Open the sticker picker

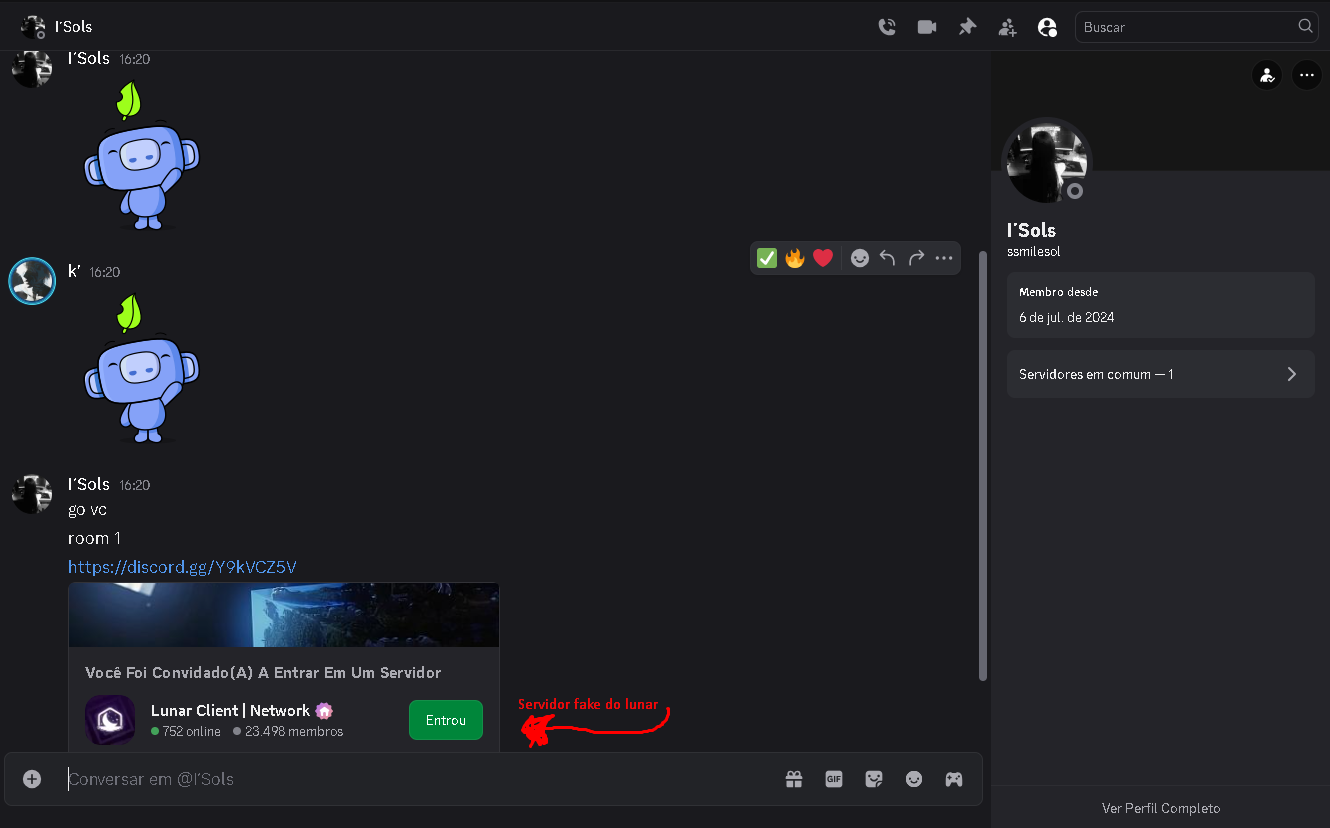coord(874,779)
